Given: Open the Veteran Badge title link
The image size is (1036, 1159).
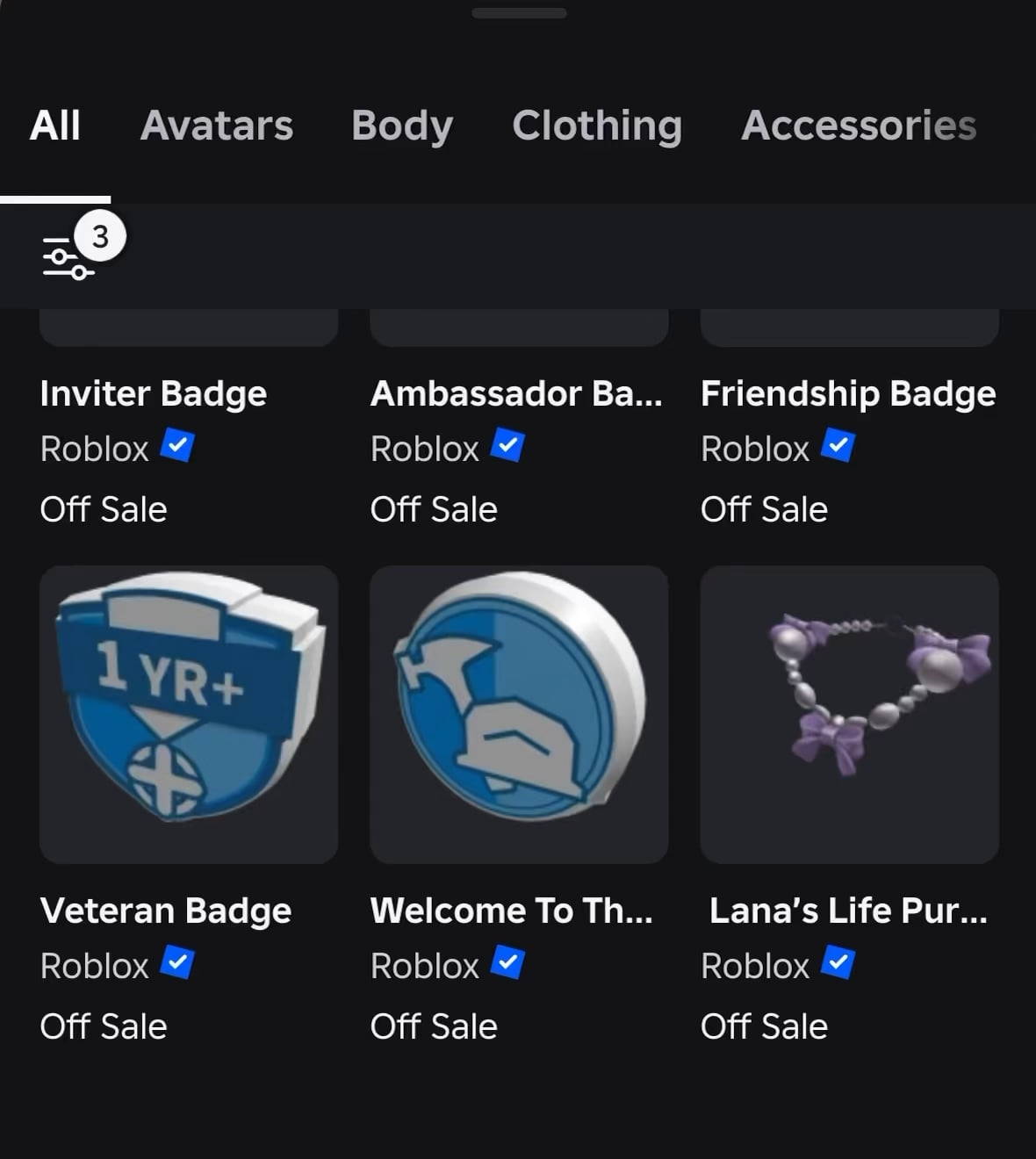Looking at the screenshot, I should click(166, 911).
